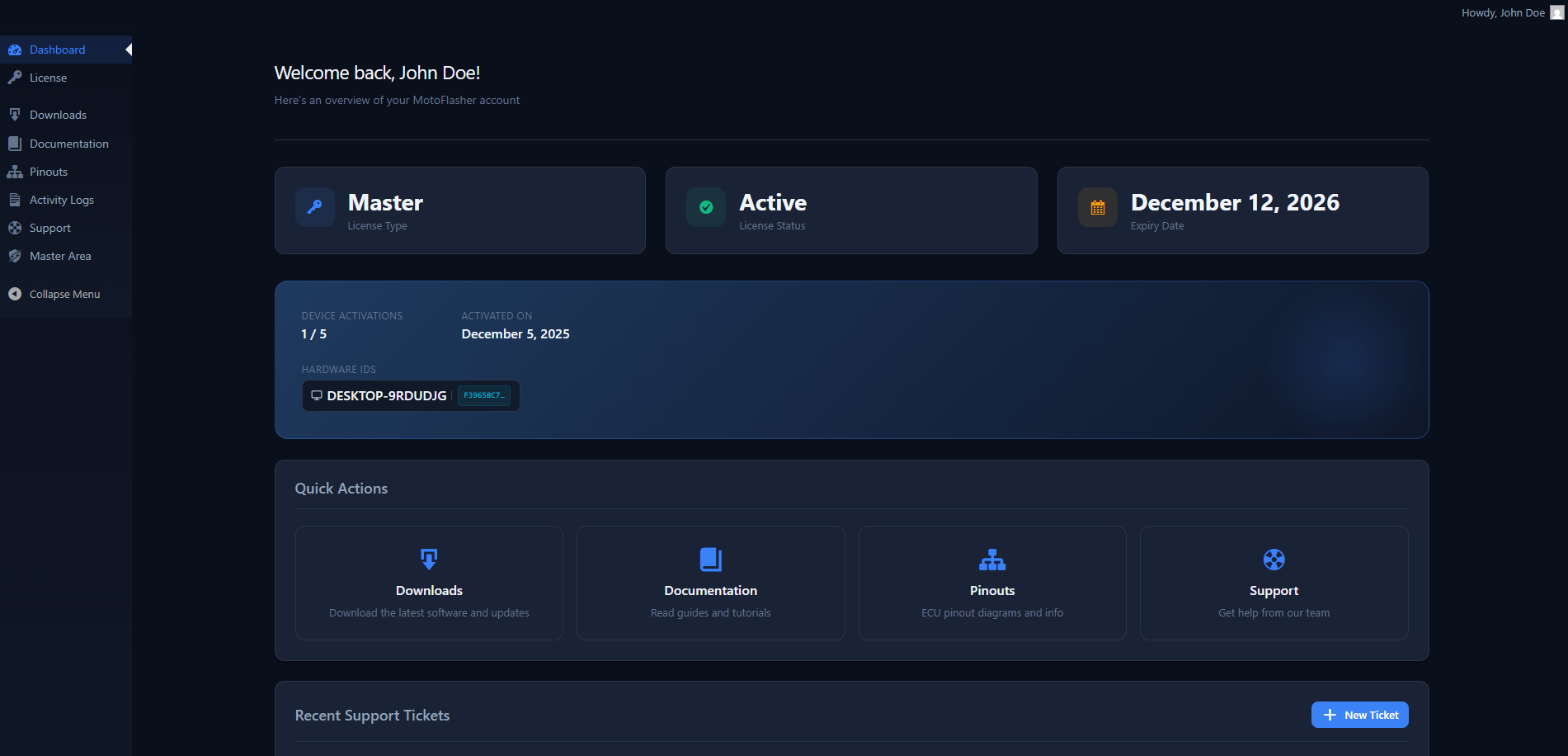The width and height of the screenshot is (1568, 756).
Task: Select Pinouts in the sidebar menu
Action: tap(66, 172)
